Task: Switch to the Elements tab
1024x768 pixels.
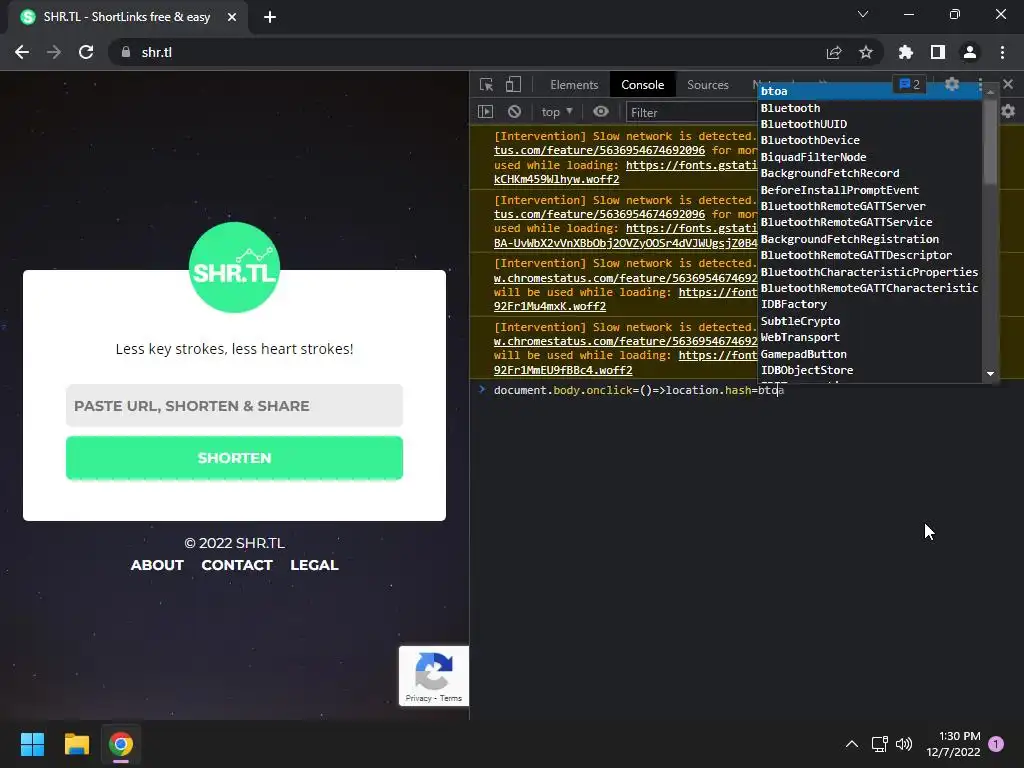Action: [574, 85]
